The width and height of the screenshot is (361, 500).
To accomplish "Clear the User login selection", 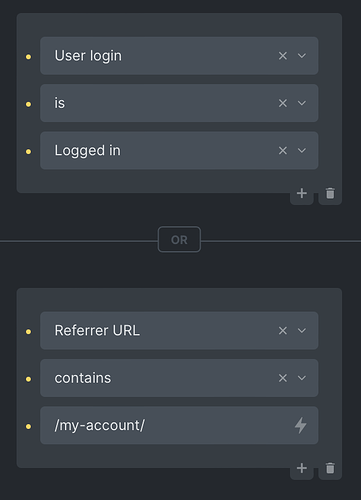I will click(x=283, y=56).
